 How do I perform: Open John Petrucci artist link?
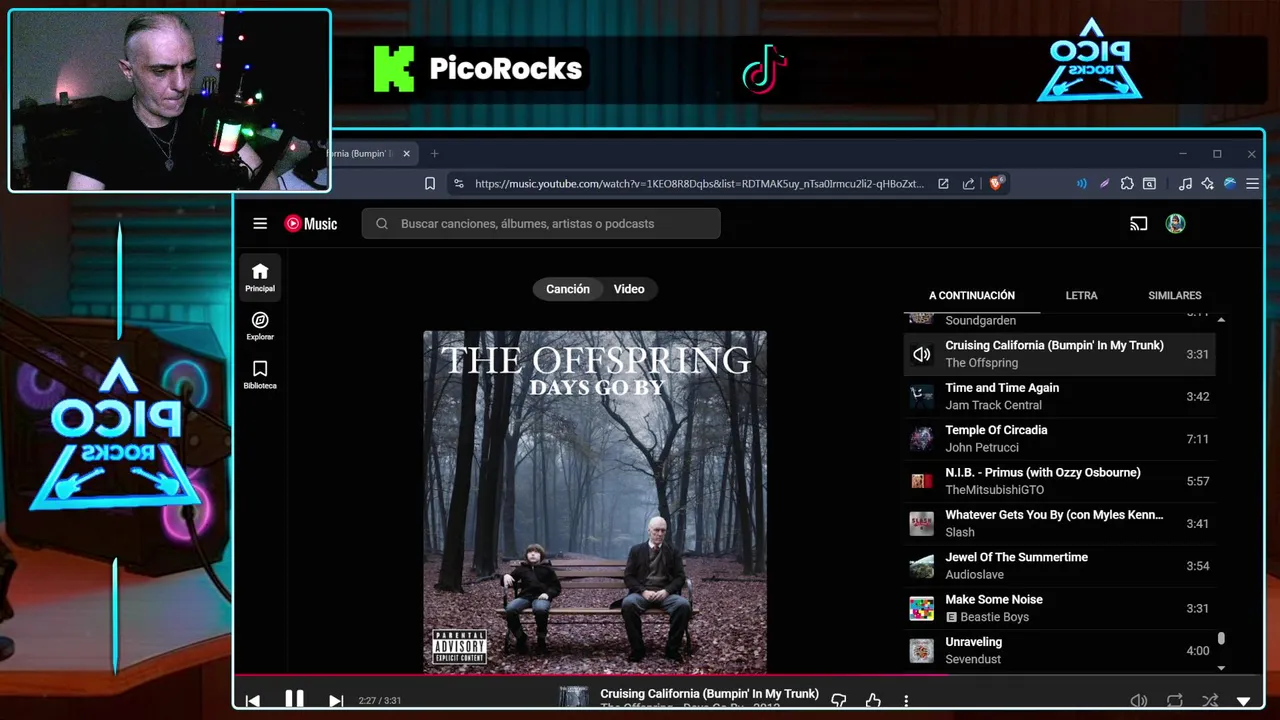tap(982, 448)
